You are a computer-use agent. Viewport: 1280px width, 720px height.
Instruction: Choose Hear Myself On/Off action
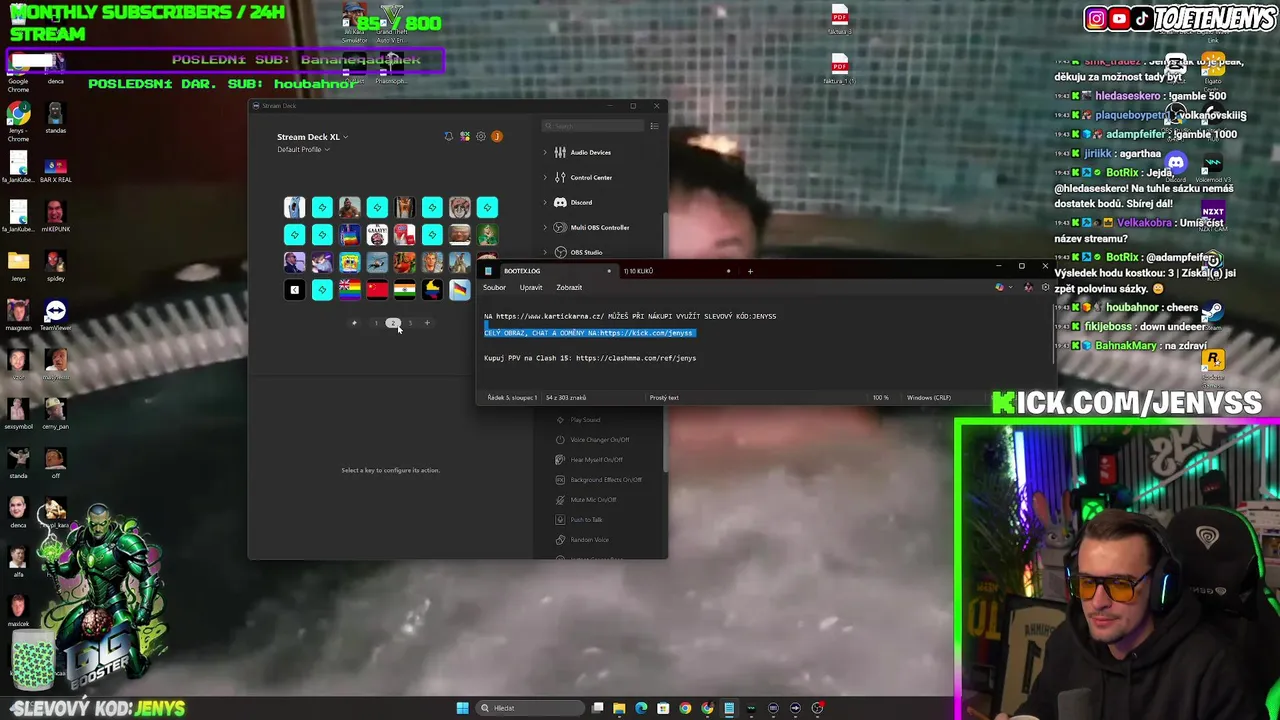(x=596, y=460)
